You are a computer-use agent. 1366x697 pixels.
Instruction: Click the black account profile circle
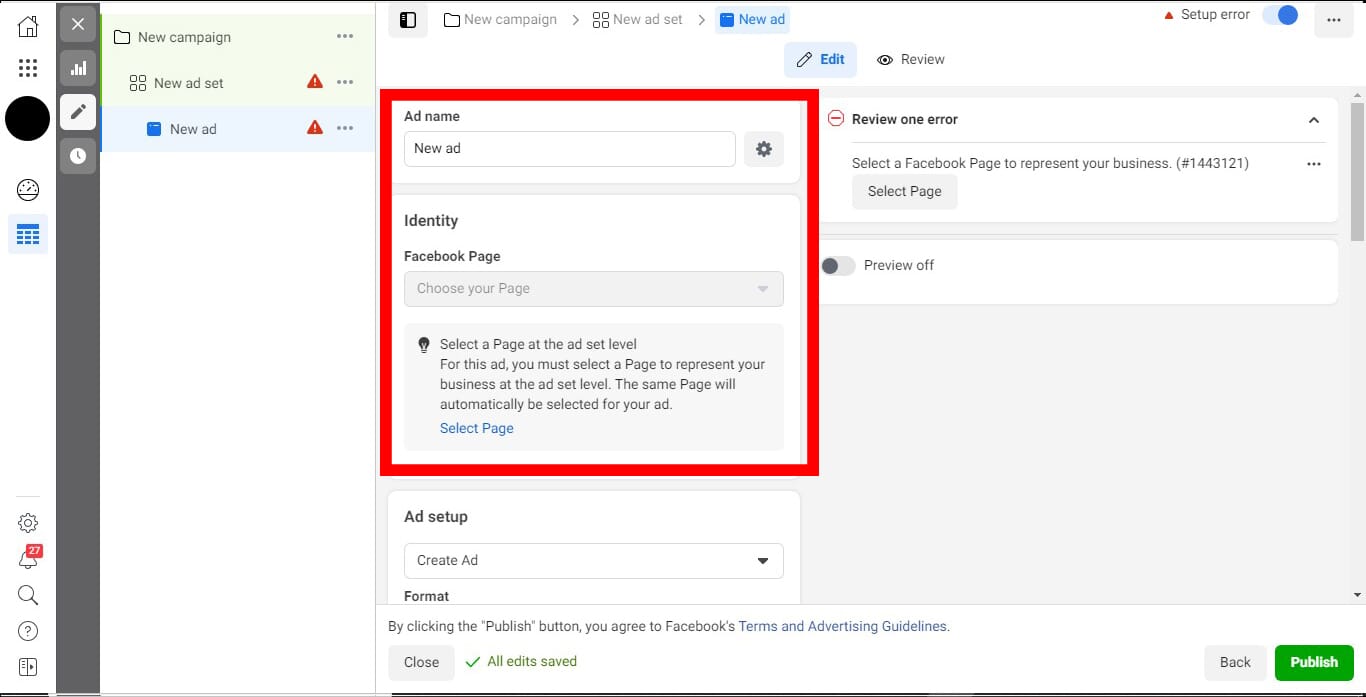pyautogui.click(x=28, y=119)
